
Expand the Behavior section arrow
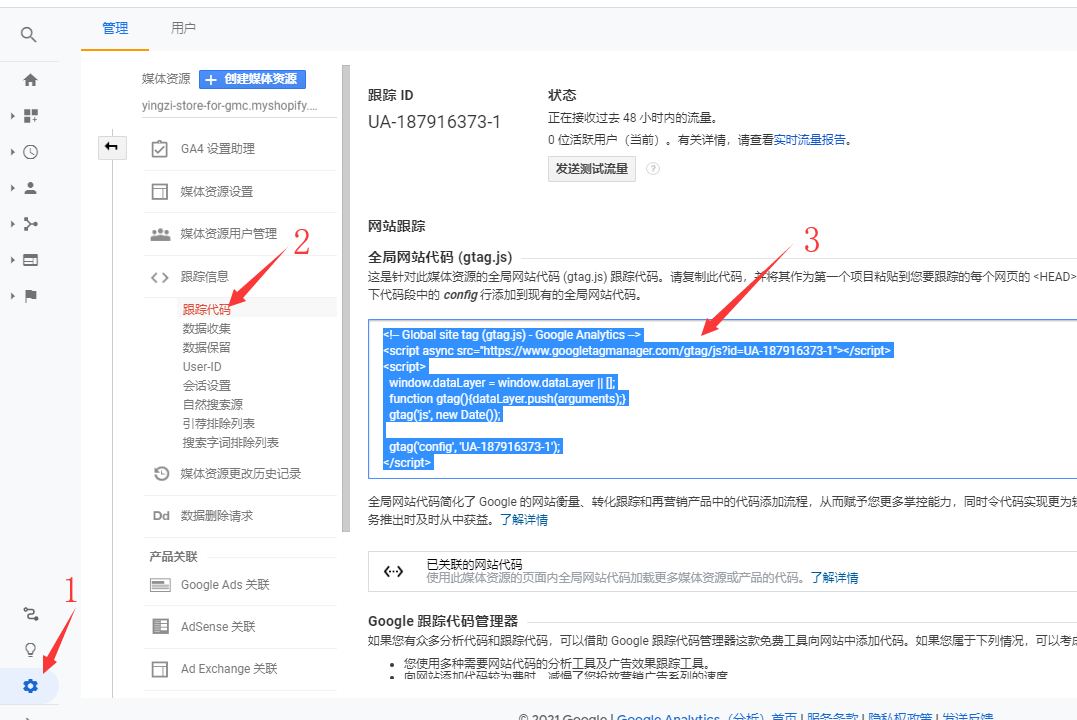(x=12, y=260)
